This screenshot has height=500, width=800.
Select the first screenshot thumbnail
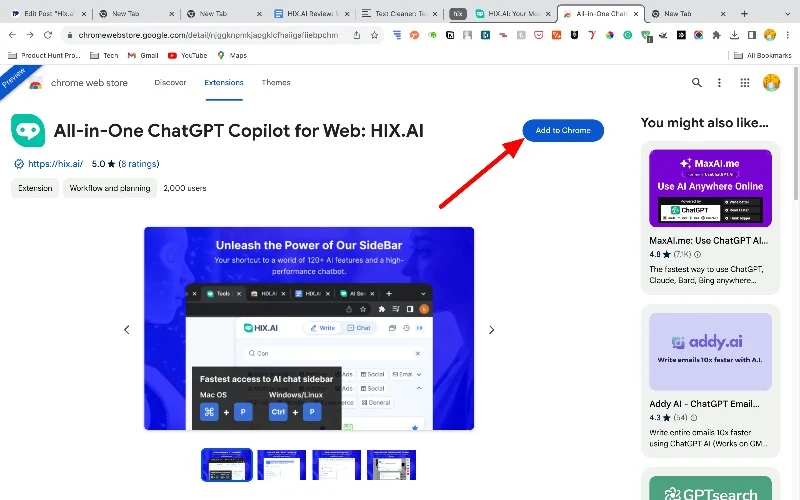(x=227, y=465)
